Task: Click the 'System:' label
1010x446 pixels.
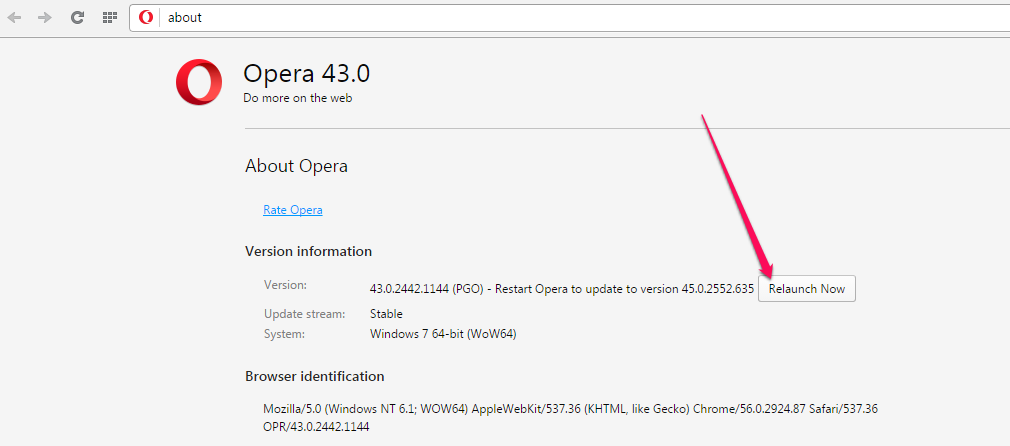Action: 284,334
